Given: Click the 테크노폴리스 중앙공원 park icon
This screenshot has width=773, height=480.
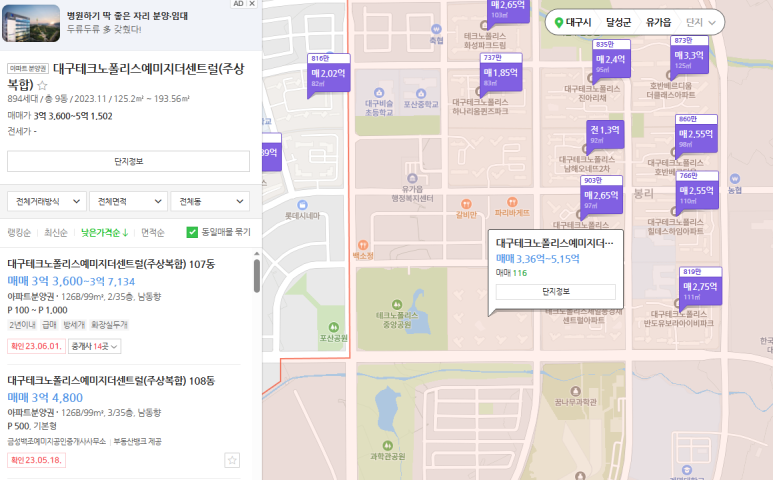Looking at the screenshot, I should (x=397, y=305).
